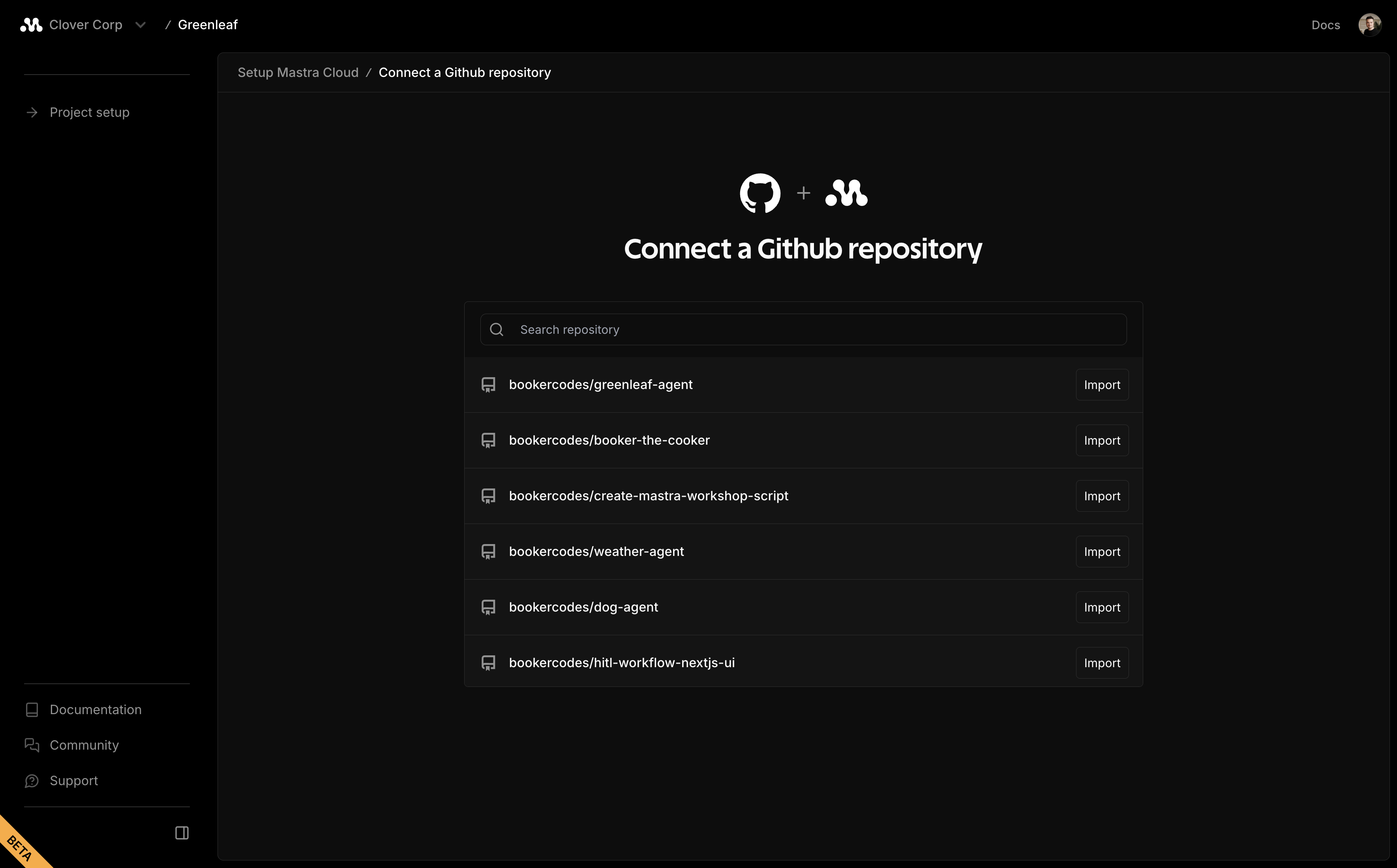This screenshot has height=868, width=1397.
Task: Import the hitl-workflow-nextjs-ui repository
Action: (1101, 663)
